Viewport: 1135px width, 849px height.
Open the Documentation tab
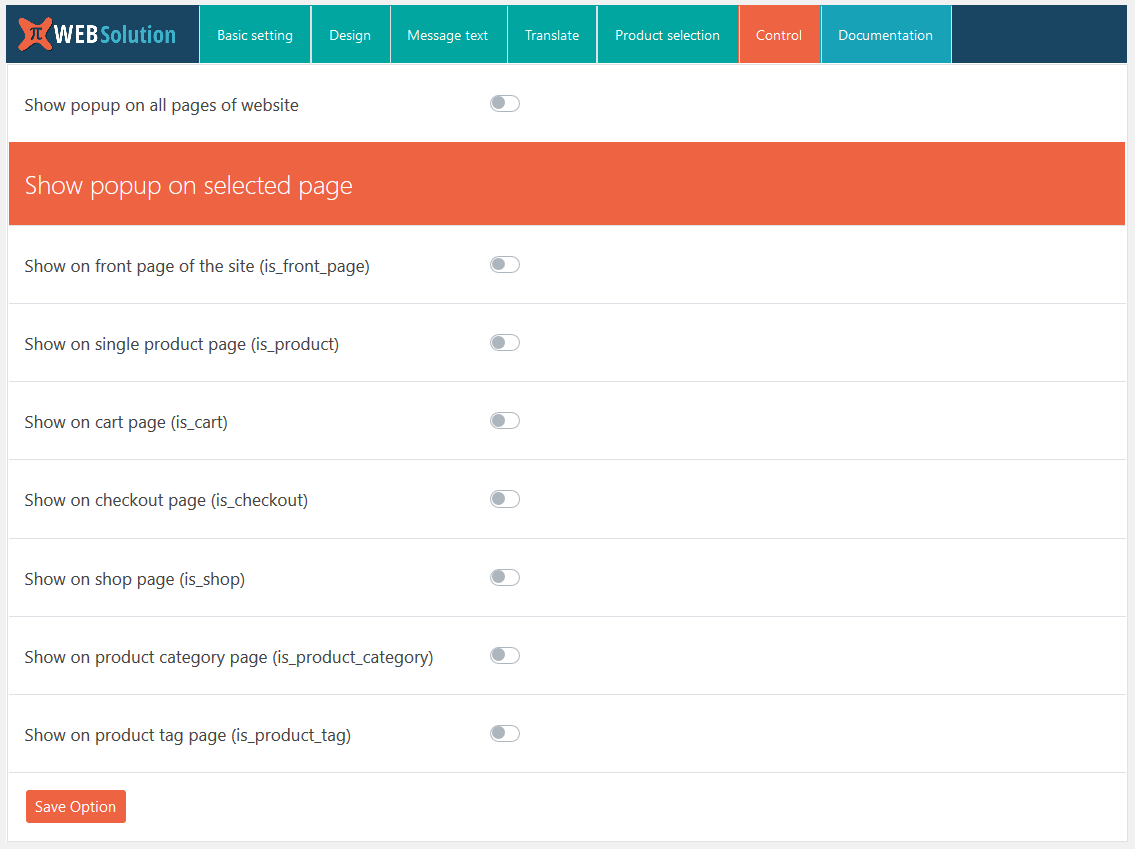pos(885,34)
